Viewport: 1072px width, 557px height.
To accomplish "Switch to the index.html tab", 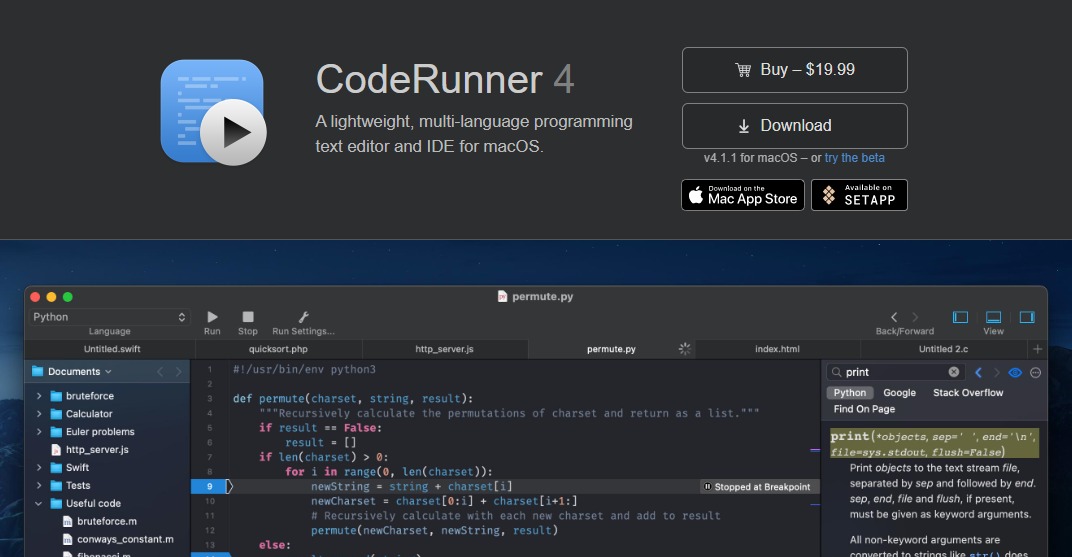I will [x=777, y=349].
